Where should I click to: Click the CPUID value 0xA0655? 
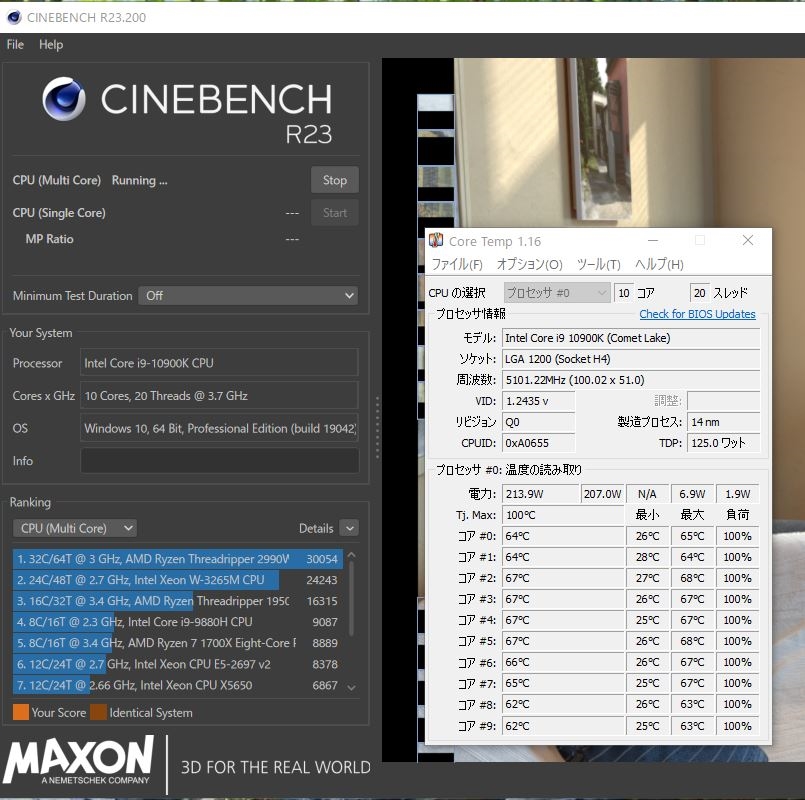click(x=539, y=443)
